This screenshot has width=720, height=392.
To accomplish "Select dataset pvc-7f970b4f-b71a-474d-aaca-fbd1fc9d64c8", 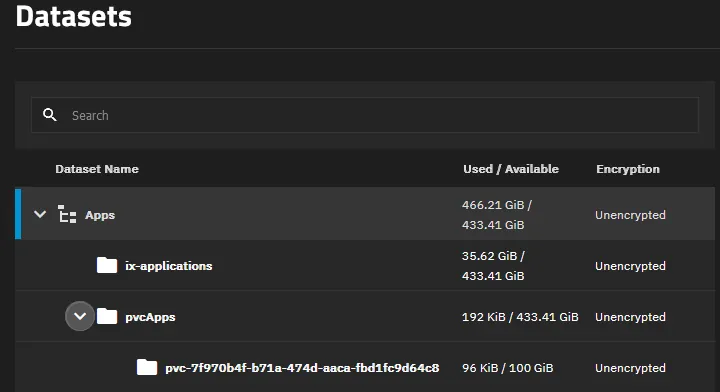I will coord(302,368).
